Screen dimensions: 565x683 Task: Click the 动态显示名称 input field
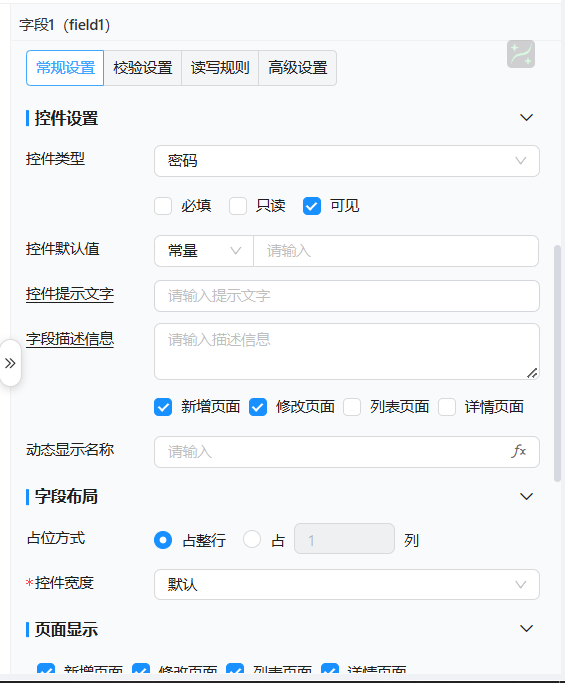347,452
